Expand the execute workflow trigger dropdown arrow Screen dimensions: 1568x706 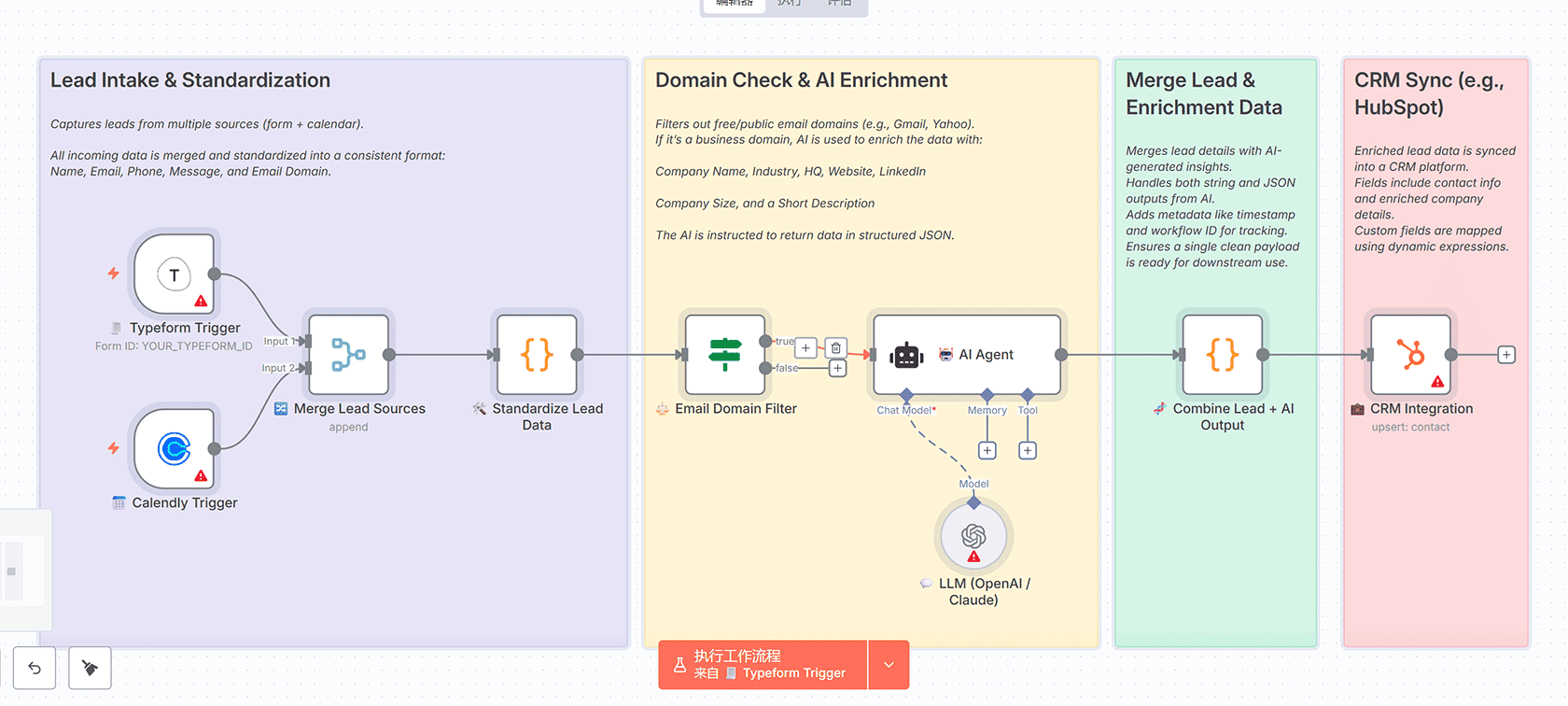(x=889, y=665)
